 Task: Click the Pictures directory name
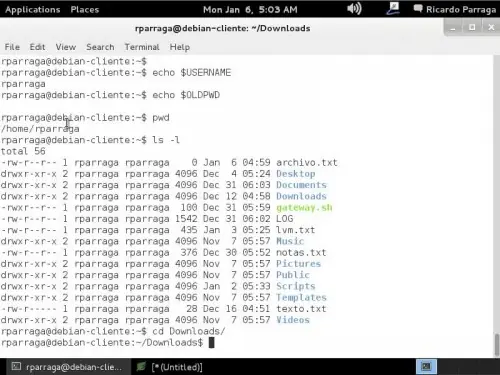298,264
